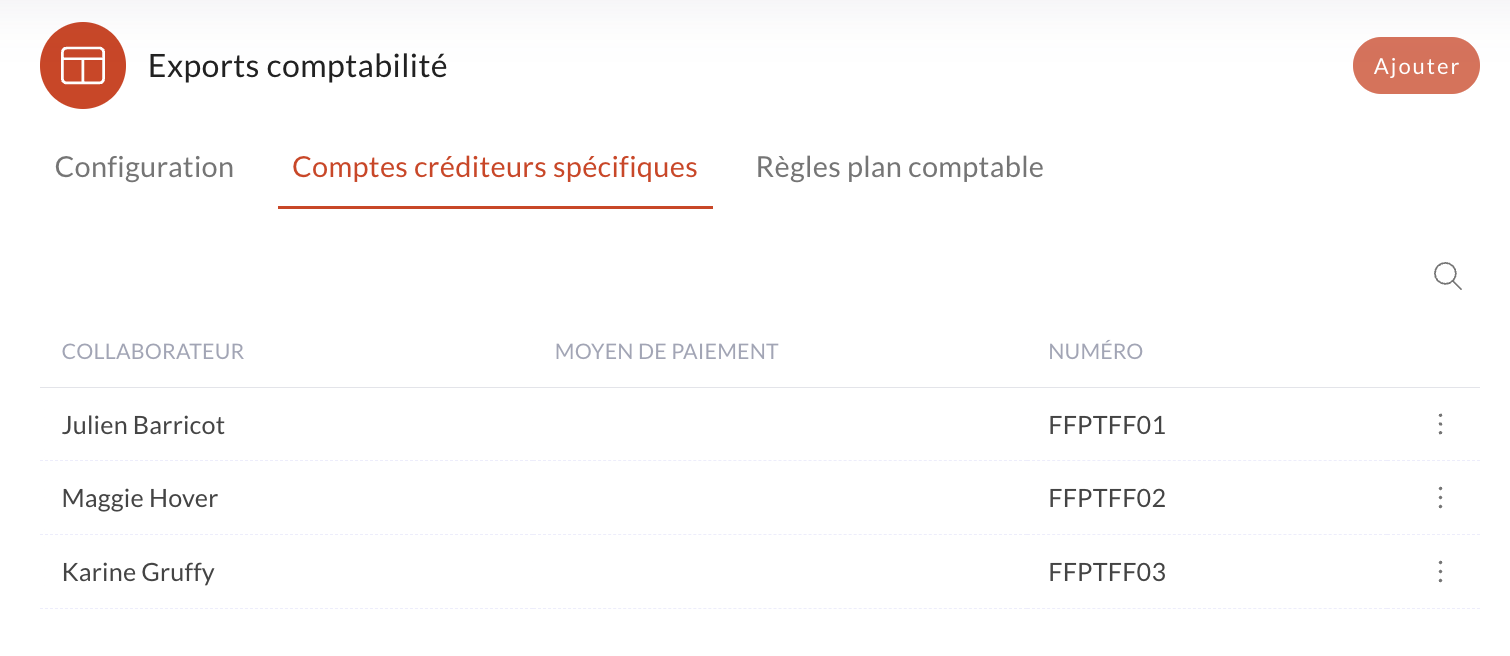Select Comptes créditeurs spécifiques tab

click(x=495, y=167)
